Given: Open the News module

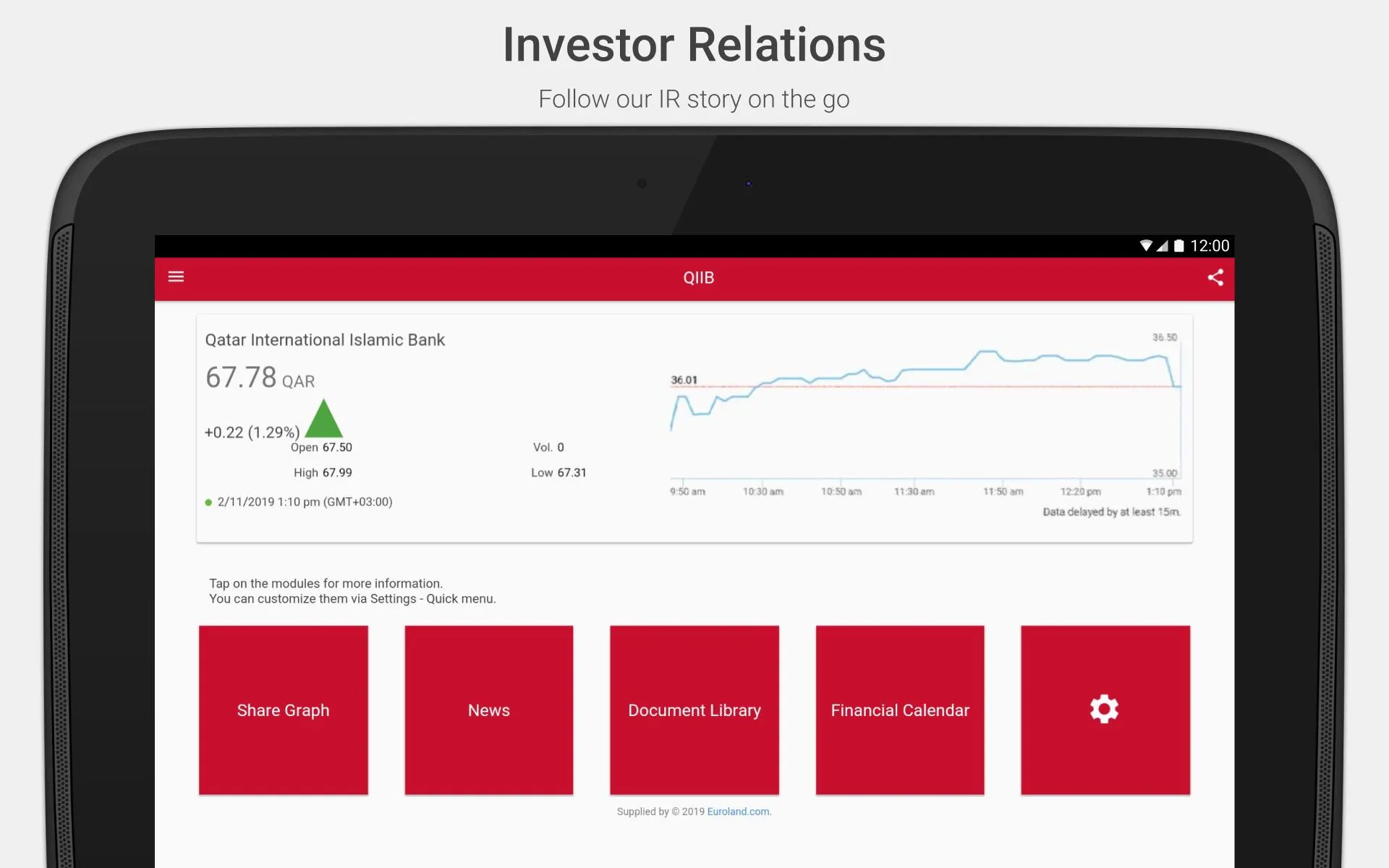Looking at the screenshot, I should tap(488, 710).
